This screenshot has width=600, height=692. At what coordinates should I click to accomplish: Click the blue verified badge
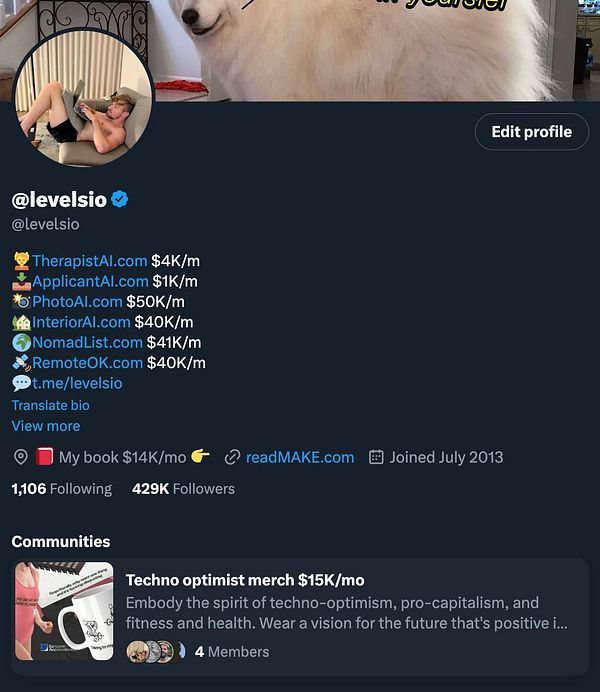[x=120, y=199]
